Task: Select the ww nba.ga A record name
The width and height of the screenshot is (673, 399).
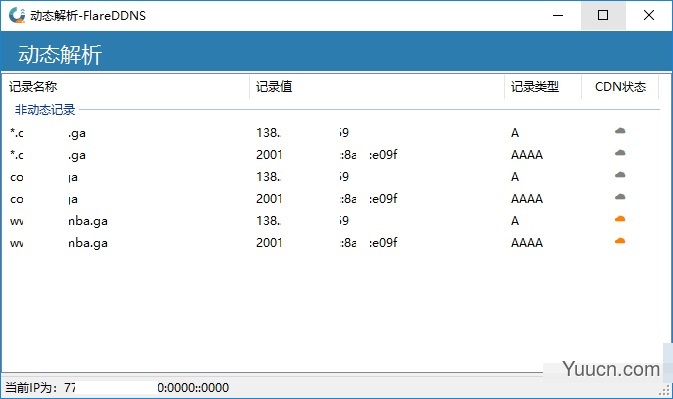Action: click(58, 221)
